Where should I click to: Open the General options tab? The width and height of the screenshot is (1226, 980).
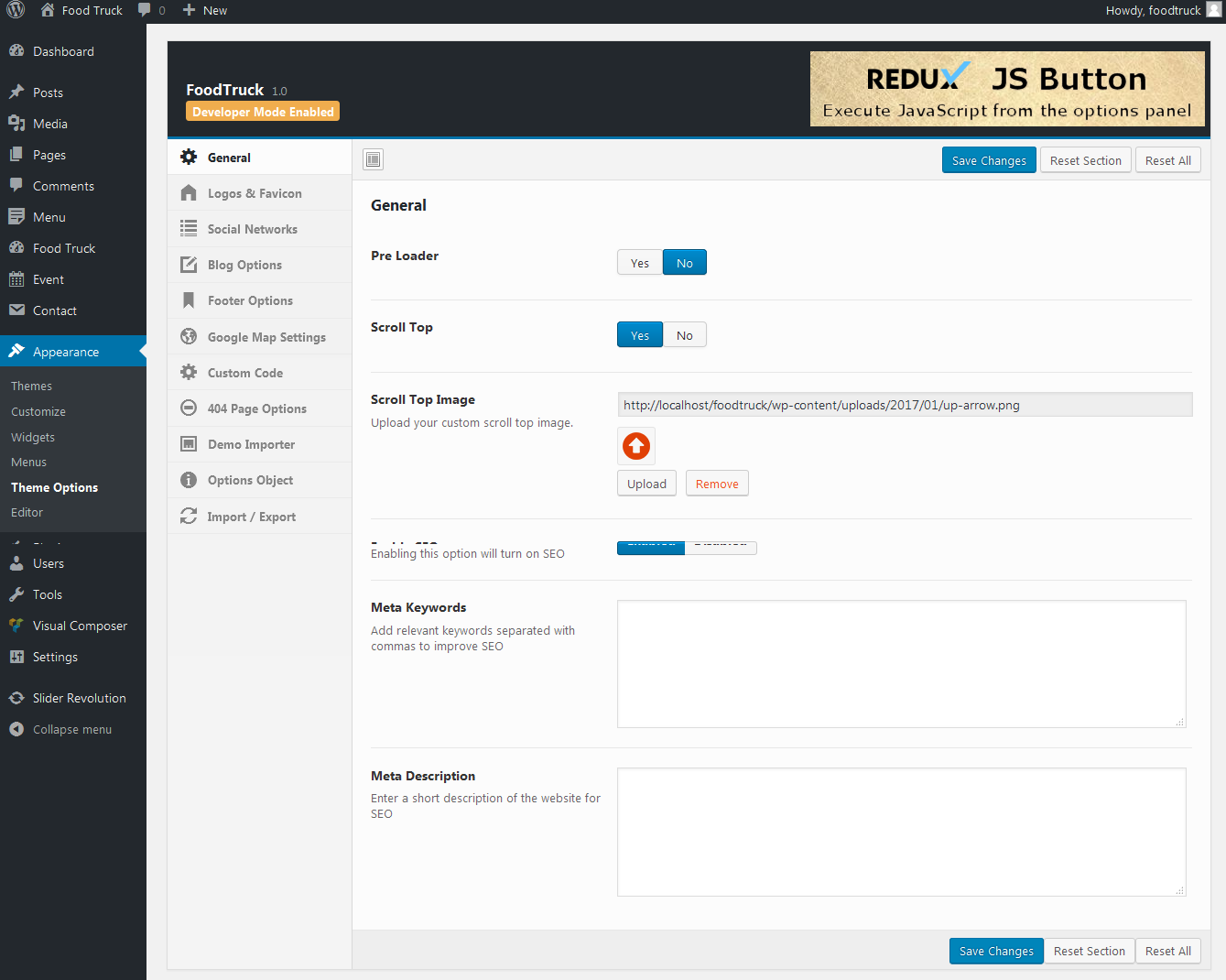pos(259,158)
